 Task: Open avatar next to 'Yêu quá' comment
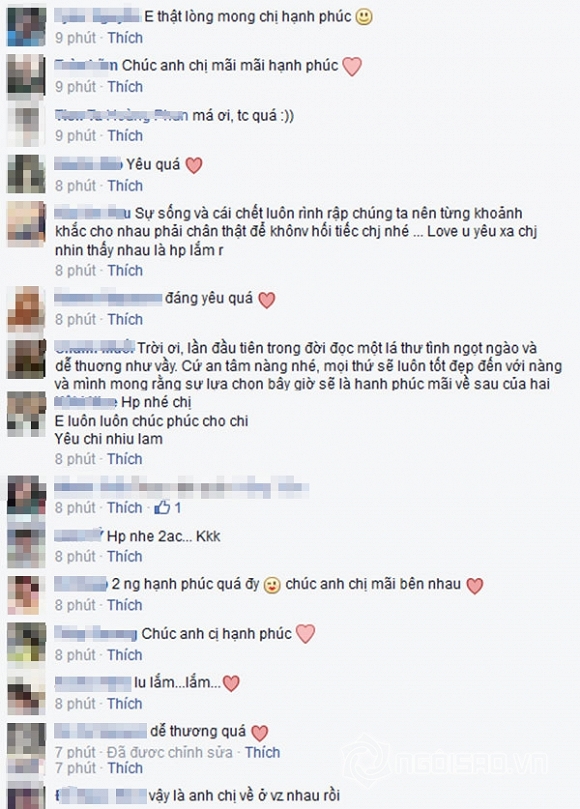tap(26, 173)
